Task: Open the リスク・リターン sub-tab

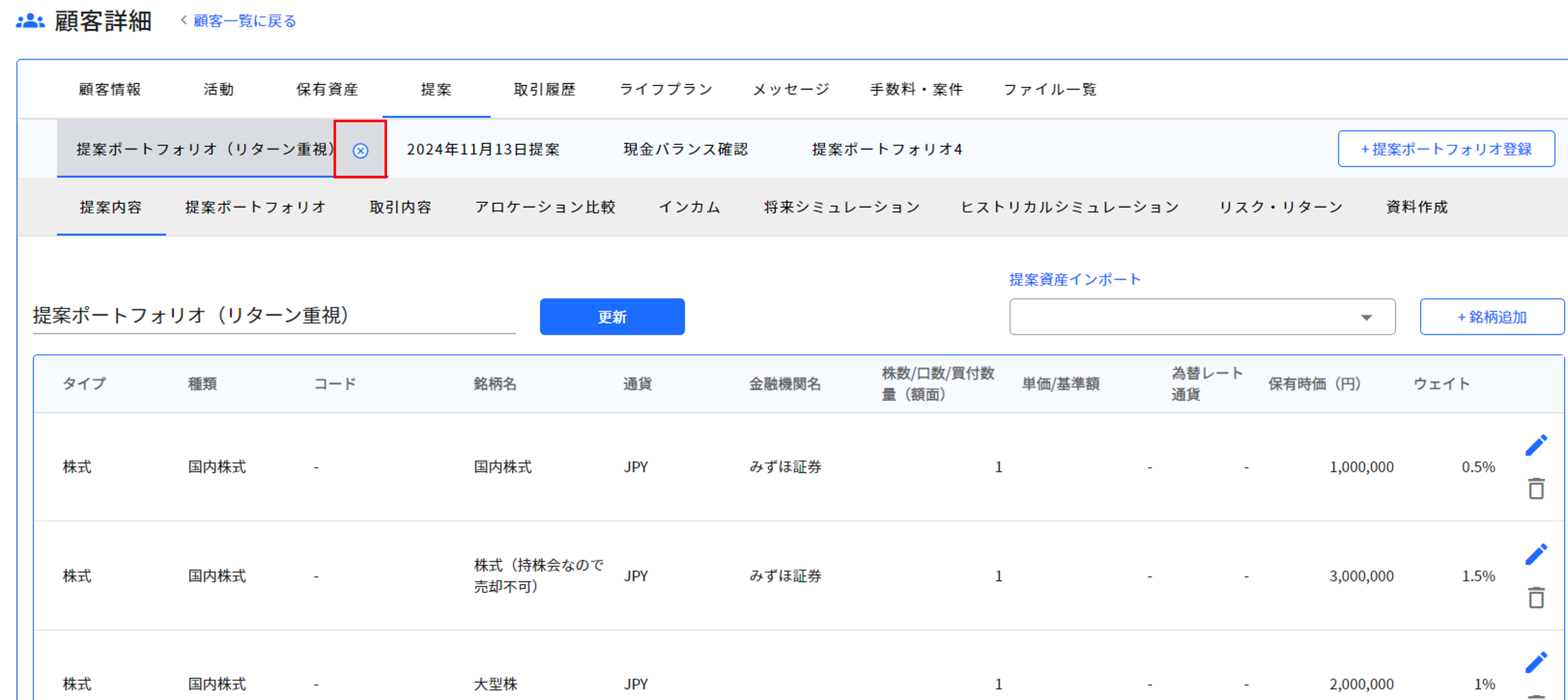Action: pos(1281,207)
